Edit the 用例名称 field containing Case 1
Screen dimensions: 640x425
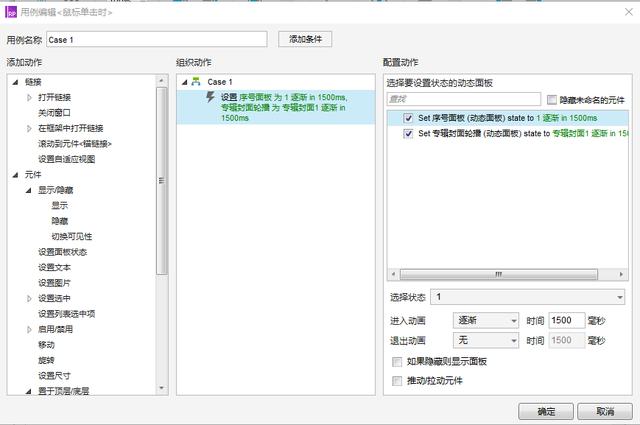157,40
